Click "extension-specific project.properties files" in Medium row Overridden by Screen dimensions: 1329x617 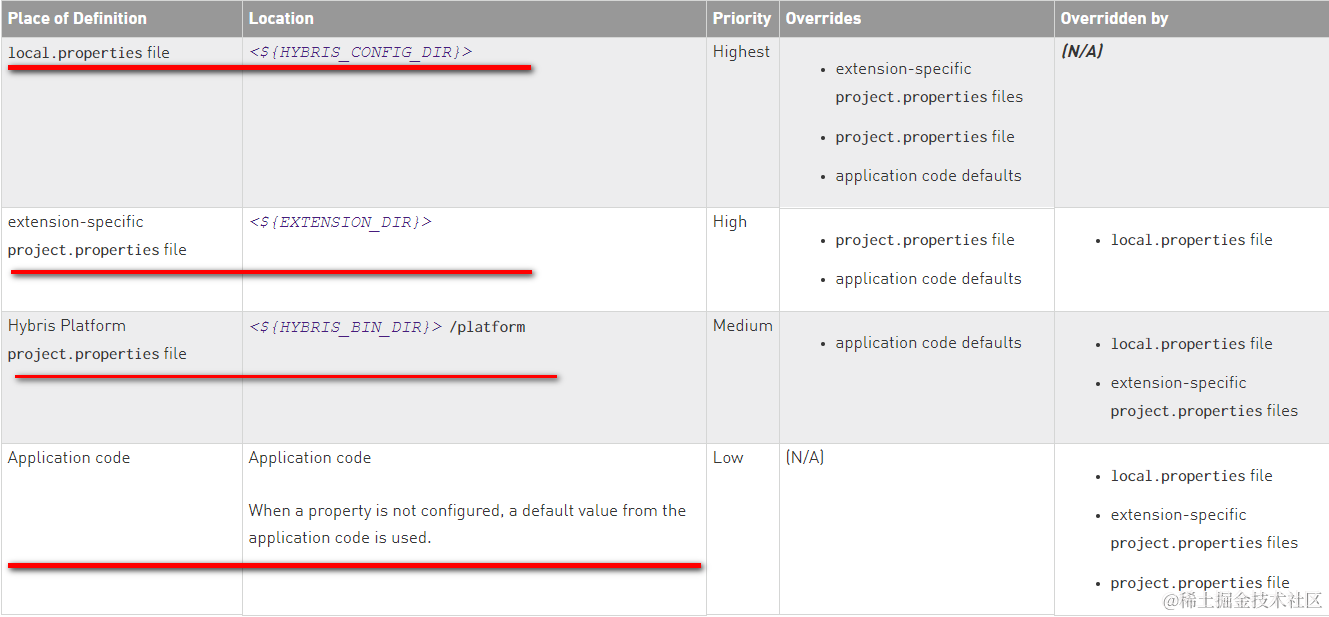point(1204,397)
